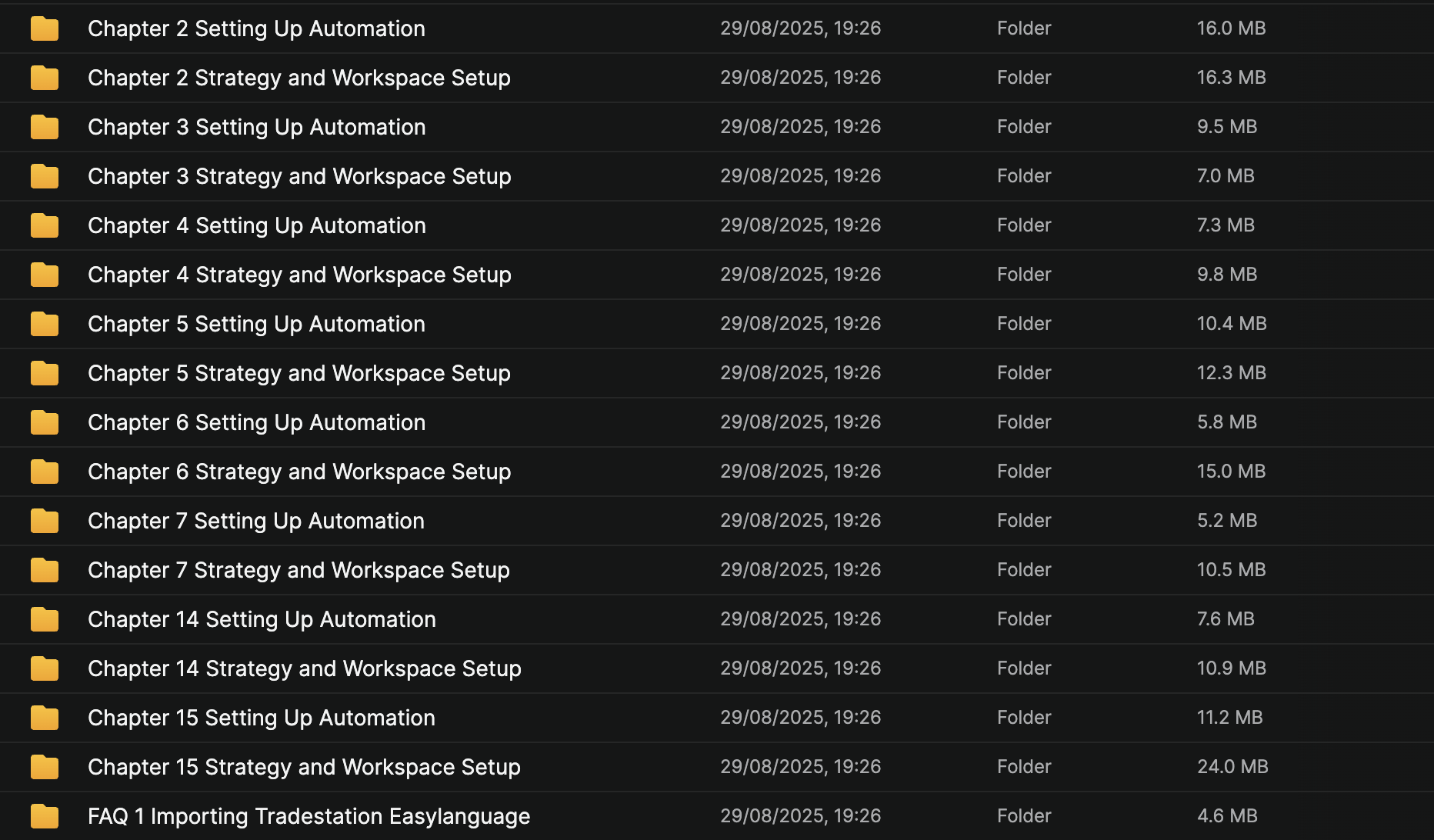Select Chapter 2 Strategy and Workspace Setup folder name
Viewport: 1434px width, 840px height.
pos(298,78)
